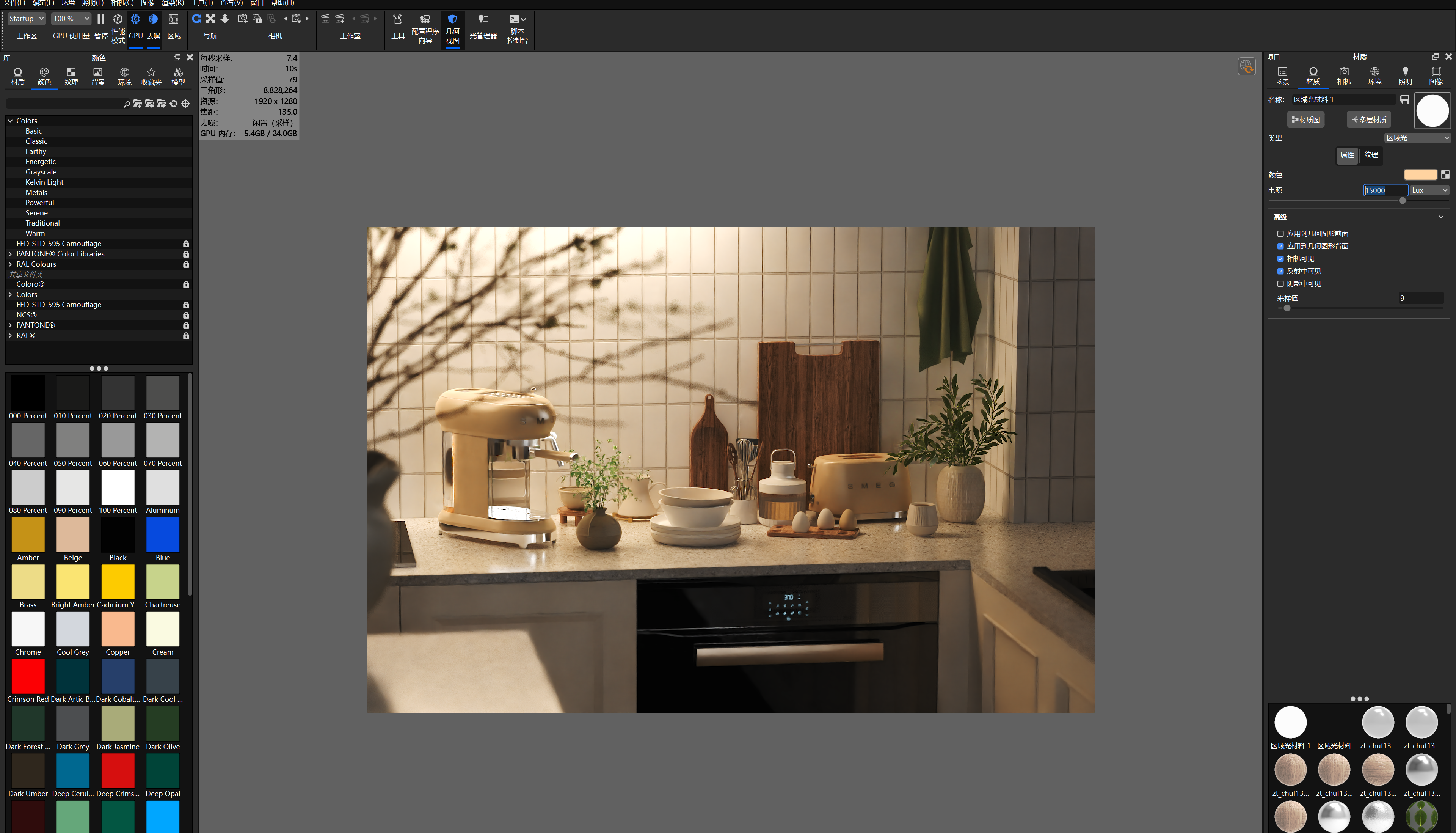Screen dimensions: 1456x833
Task: Toggle the Denoise (去噪) icon
Action: 153,19
